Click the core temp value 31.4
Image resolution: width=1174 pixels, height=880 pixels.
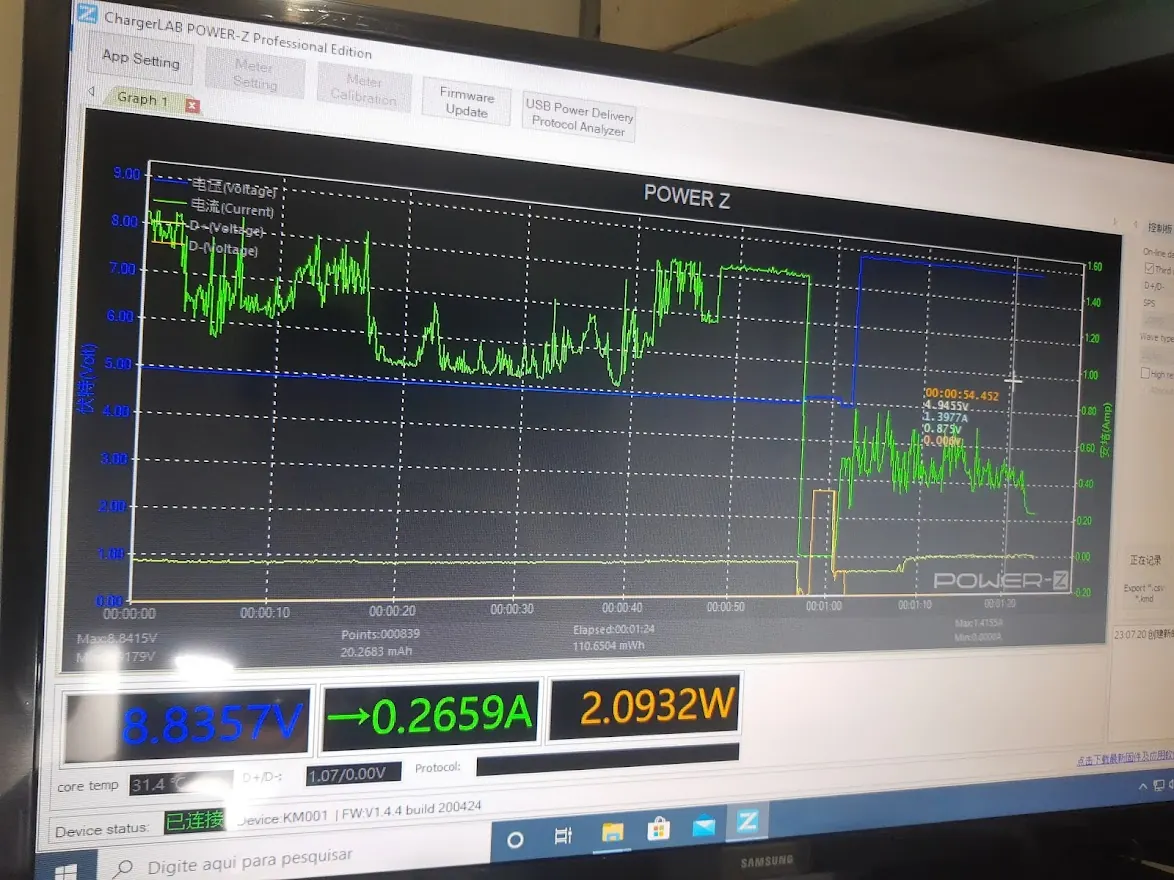coord(180,784)
